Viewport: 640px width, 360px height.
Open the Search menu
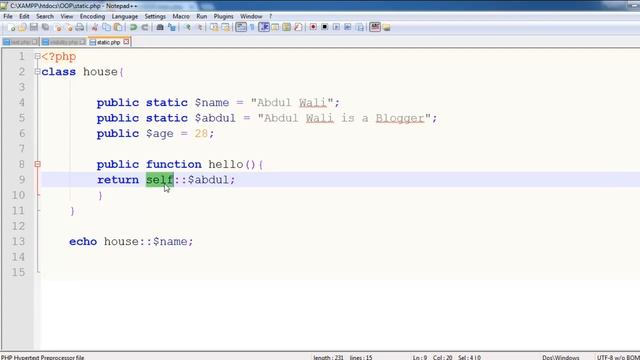[45, 16]
